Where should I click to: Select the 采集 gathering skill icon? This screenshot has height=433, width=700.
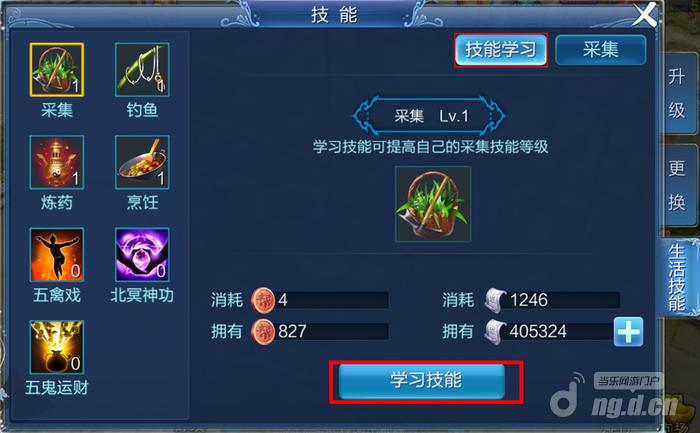tap(57, 70)
